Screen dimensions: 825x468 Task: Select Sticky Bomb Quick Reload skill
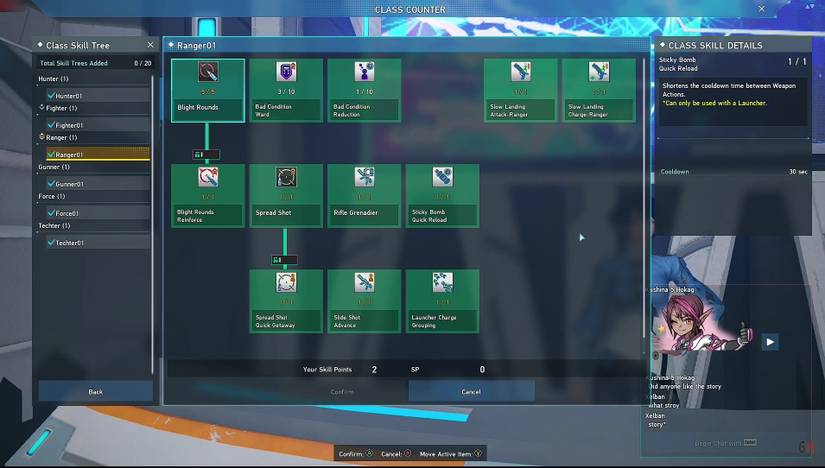point(442,196)
